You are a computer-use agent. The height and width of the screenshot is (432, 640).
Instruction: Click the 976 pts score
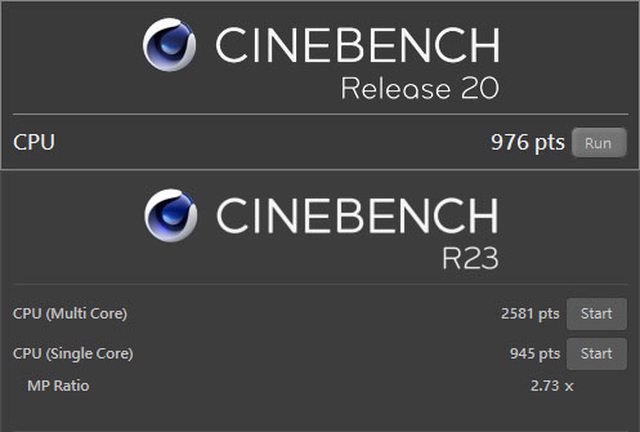(x=527, y=143)
